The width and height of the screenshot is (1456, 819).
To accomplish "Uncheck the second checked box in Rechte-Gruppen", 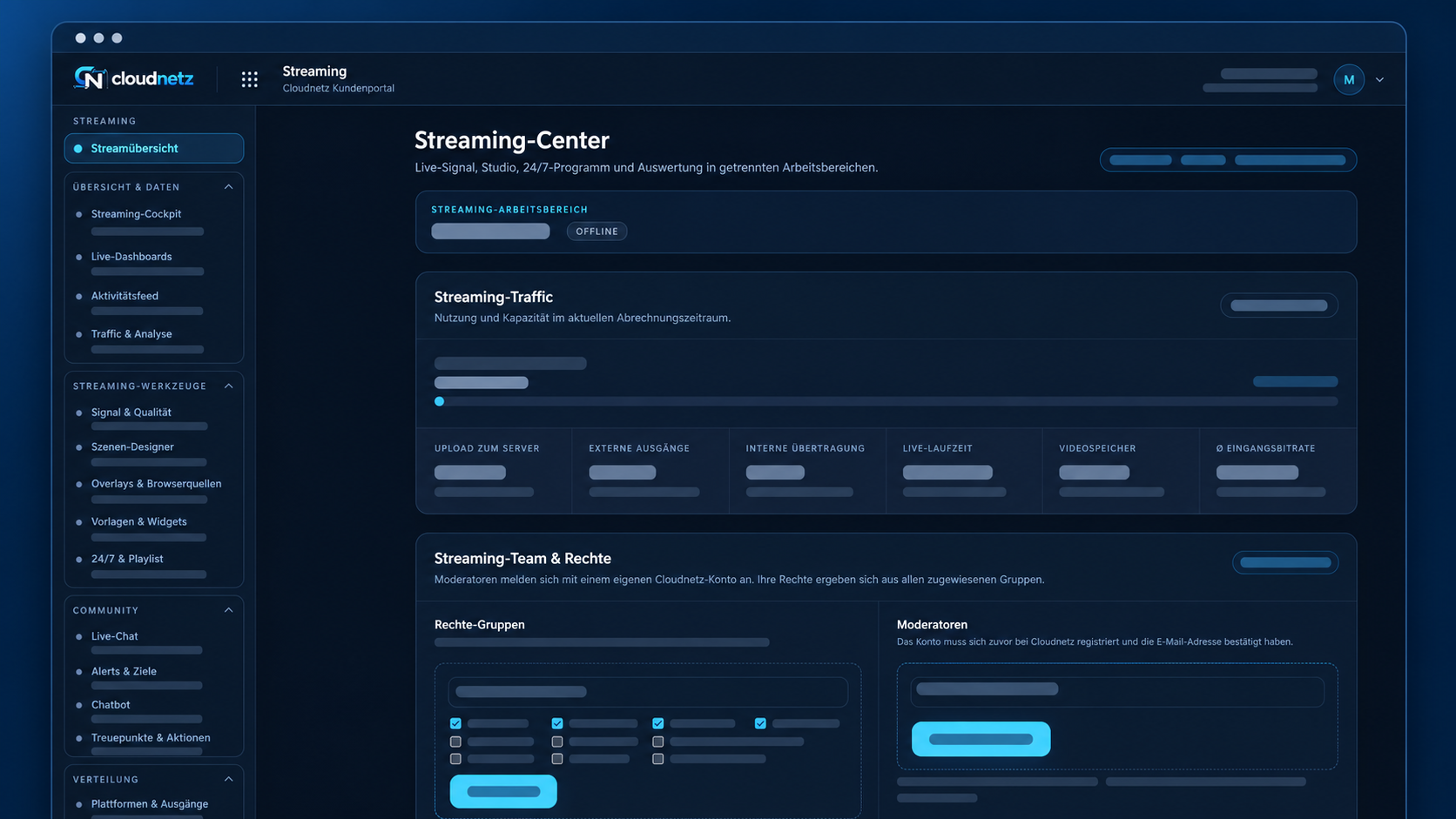I will 557,723.
